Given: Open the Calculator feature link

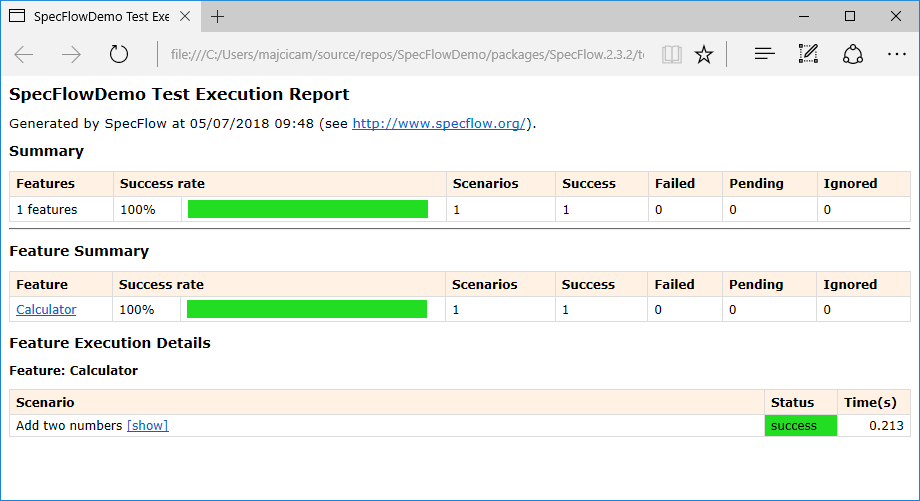Looking at the screenshot, I should tap(46, 310).
